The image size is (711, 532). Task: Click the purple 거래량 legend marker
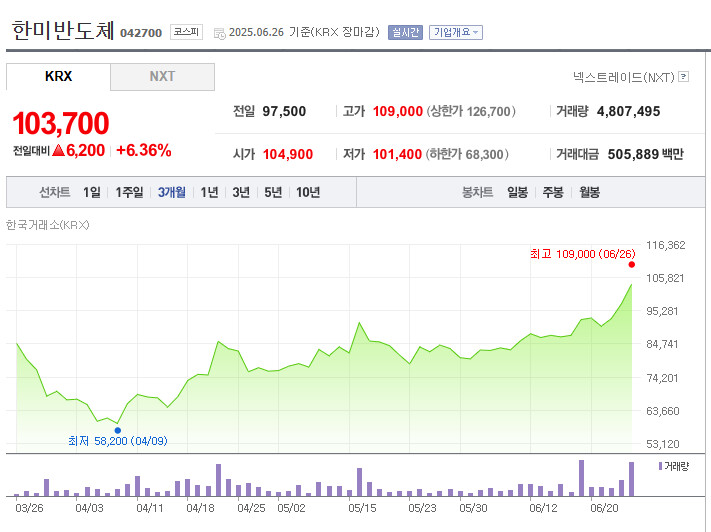[660, 466]
